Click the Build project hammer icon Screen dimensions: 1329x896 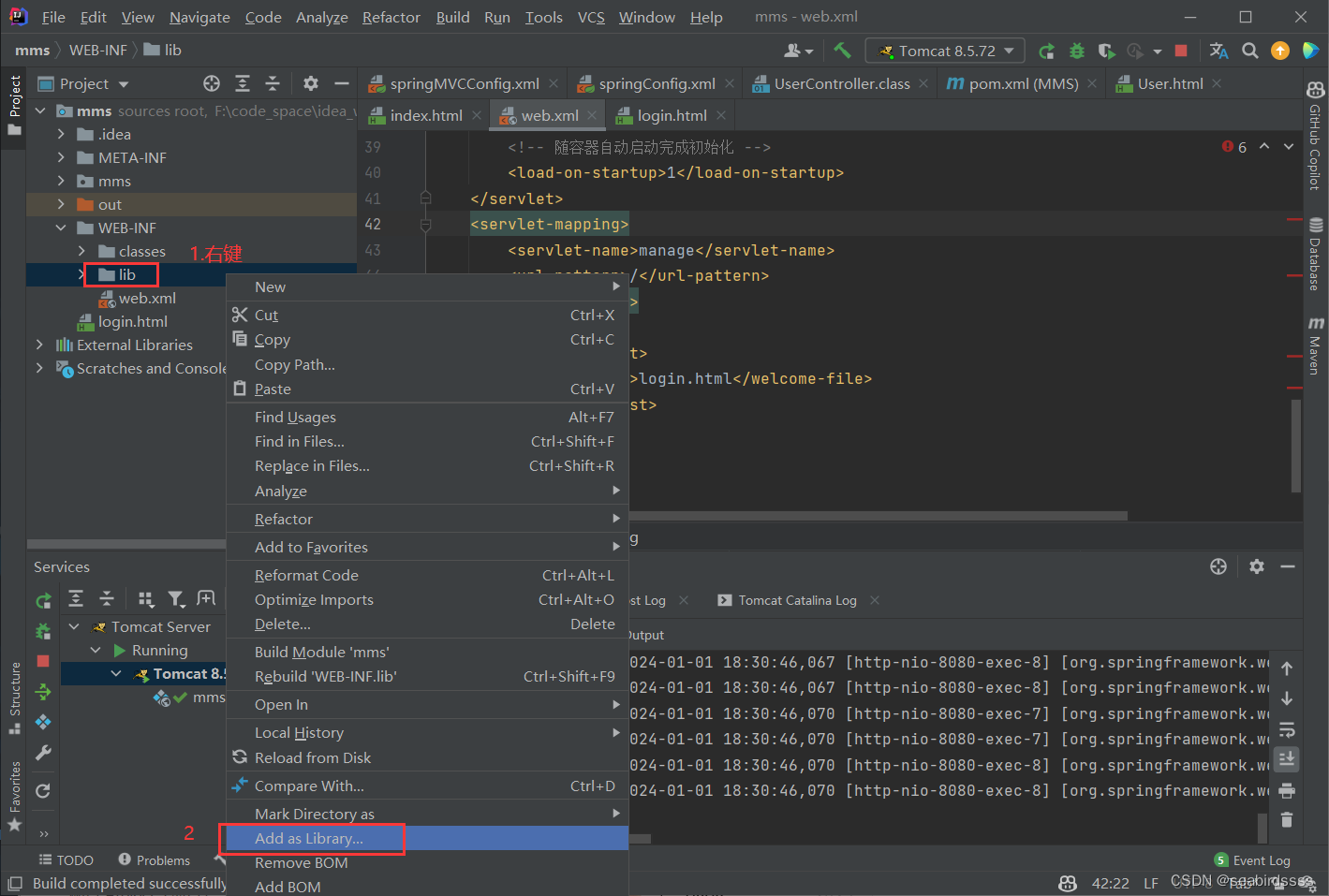[x=842, y=51]
